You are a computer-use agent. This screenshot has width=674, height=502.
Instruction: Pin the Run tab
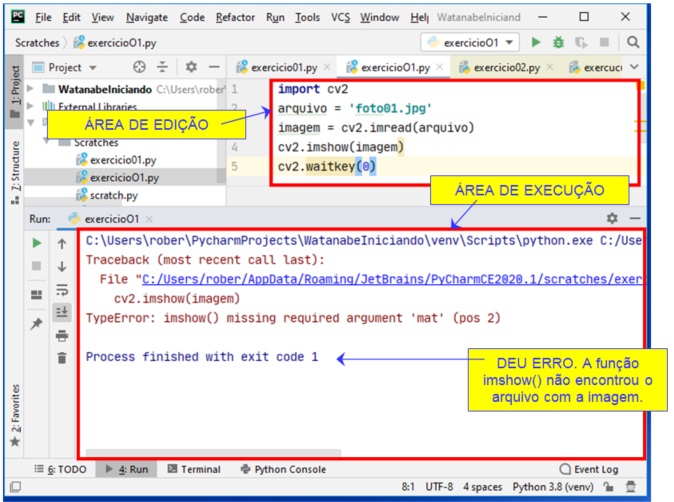tap(37, 324)
